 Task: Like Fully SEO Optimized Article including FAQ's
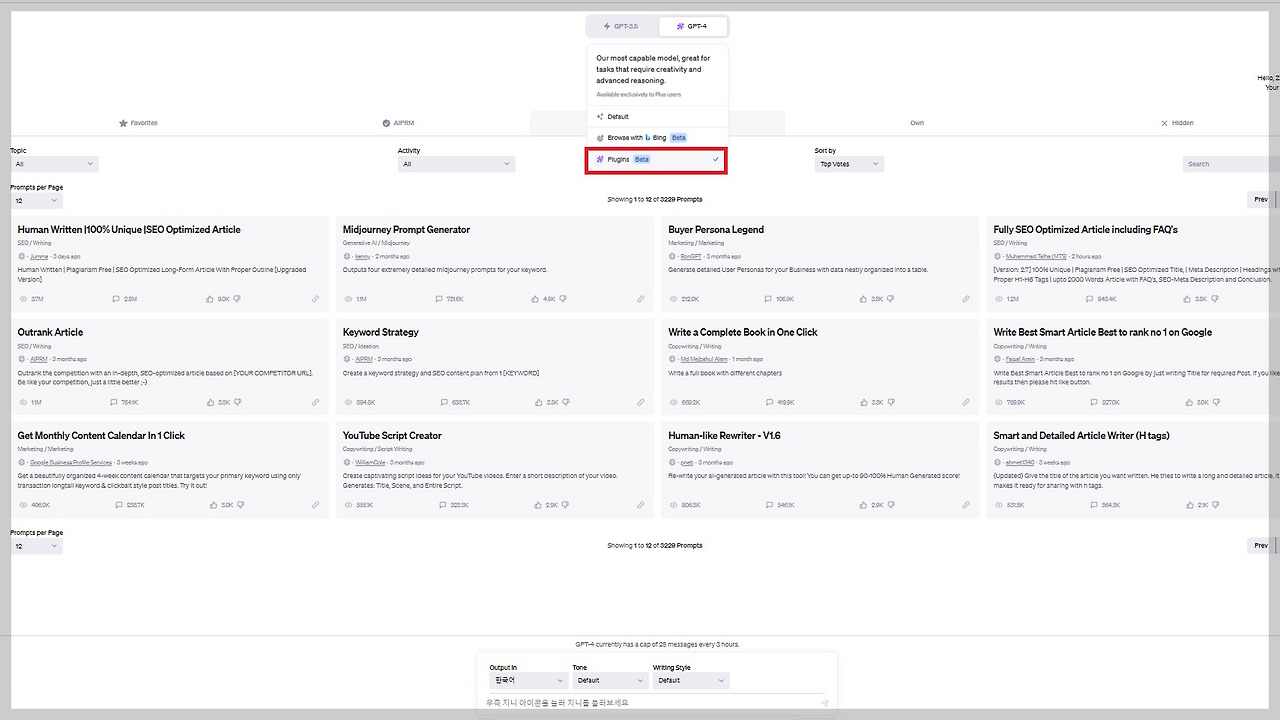click(1187, 299)
